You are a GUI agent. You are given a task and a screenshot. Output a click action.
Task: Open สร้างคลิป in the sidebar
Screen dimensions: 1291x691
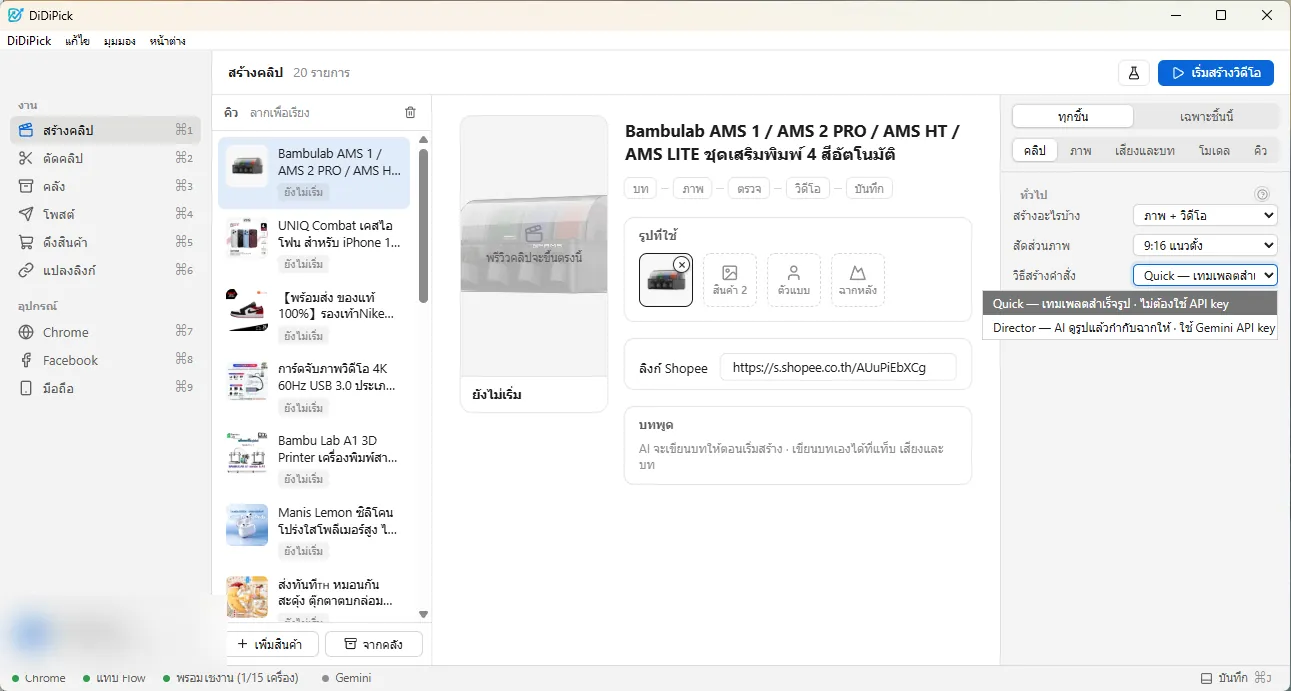(x=105, y=130)
